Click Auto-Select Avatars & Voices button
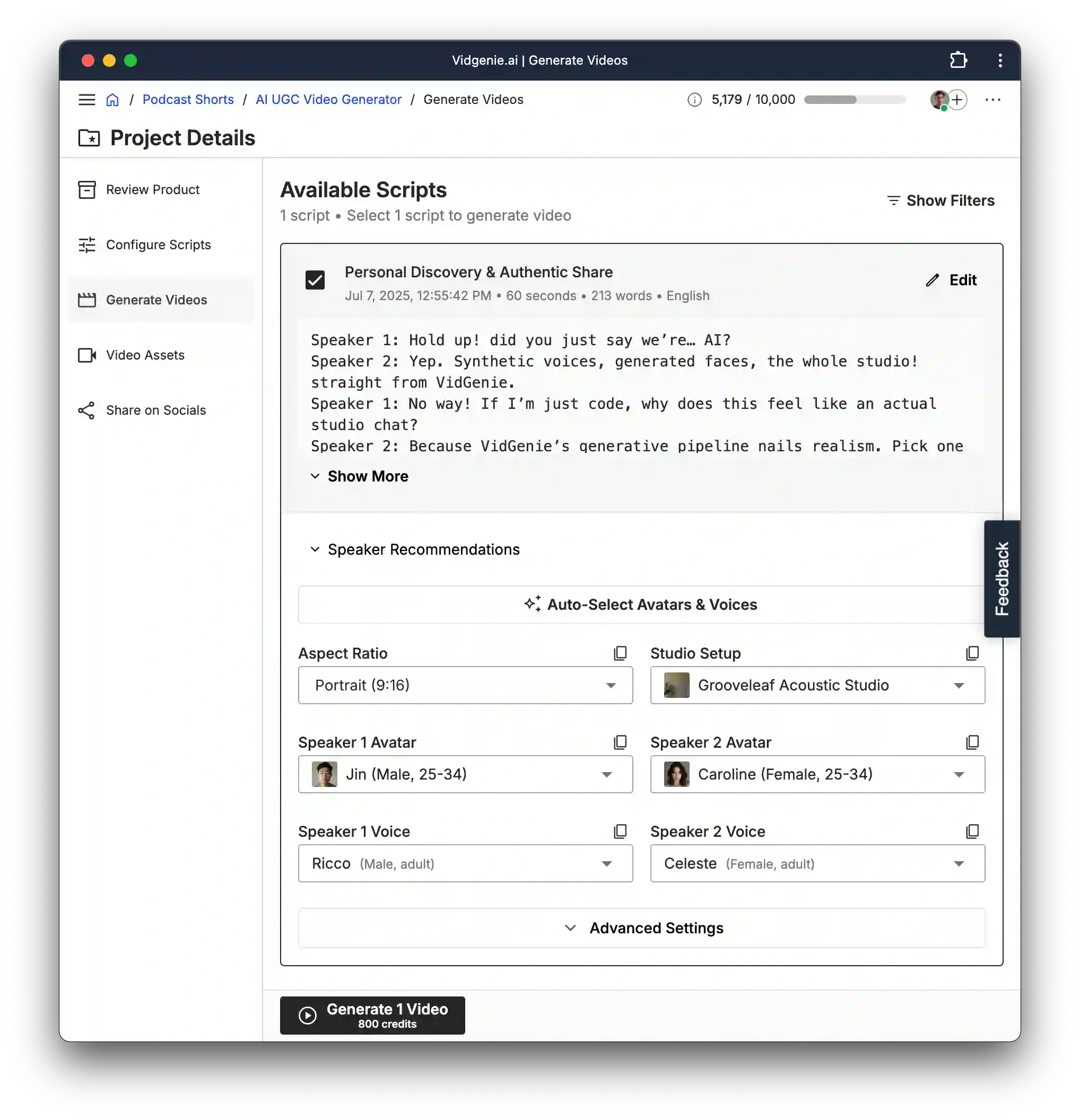The width and height of the screenshot is (1080, 1120). (x=641, y=604)
